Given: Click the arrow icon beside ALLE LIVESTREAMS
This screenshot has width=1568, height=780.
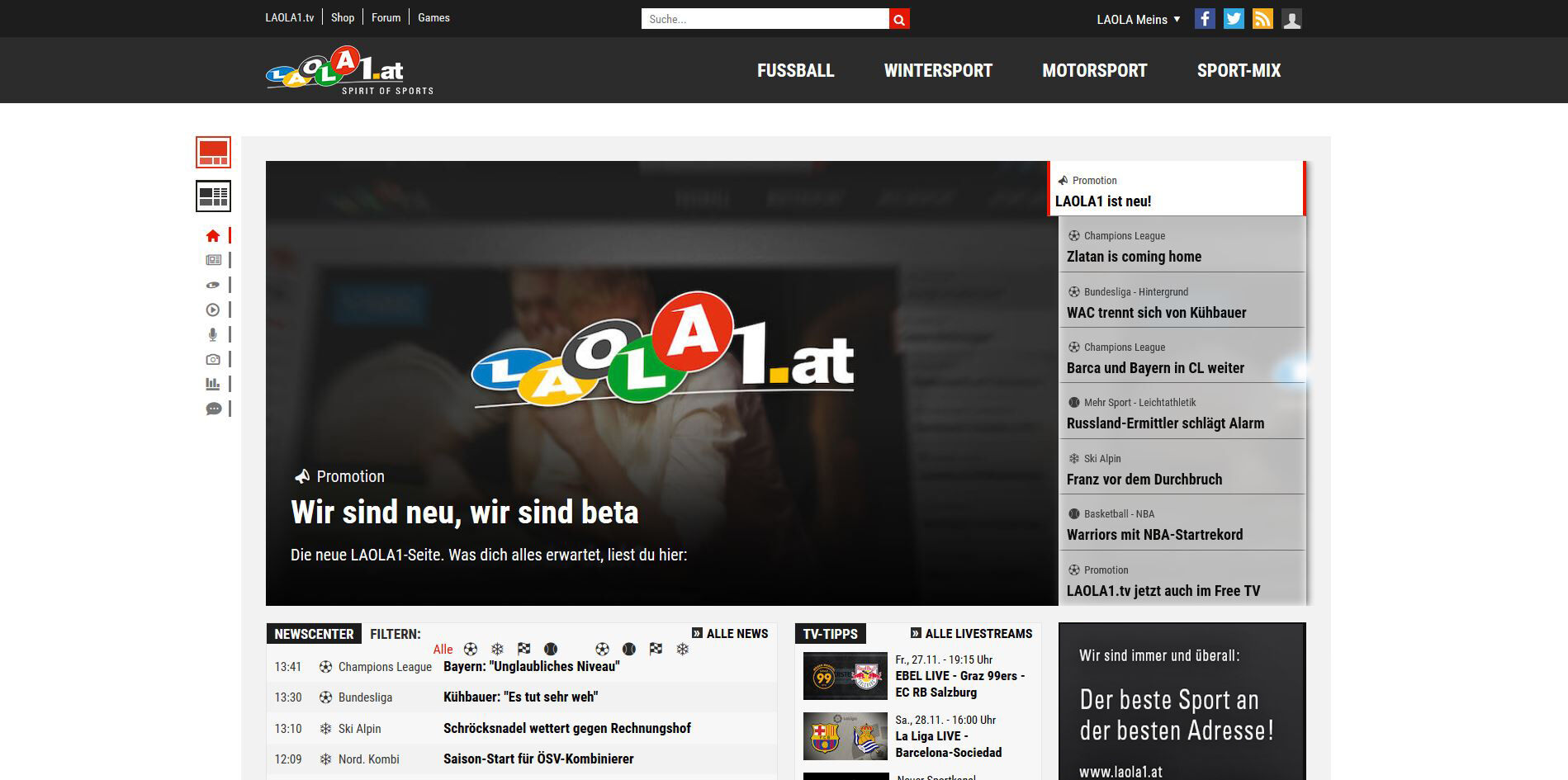Looking at the screenshot, I should pyautogui.click(x=916, y=633).
